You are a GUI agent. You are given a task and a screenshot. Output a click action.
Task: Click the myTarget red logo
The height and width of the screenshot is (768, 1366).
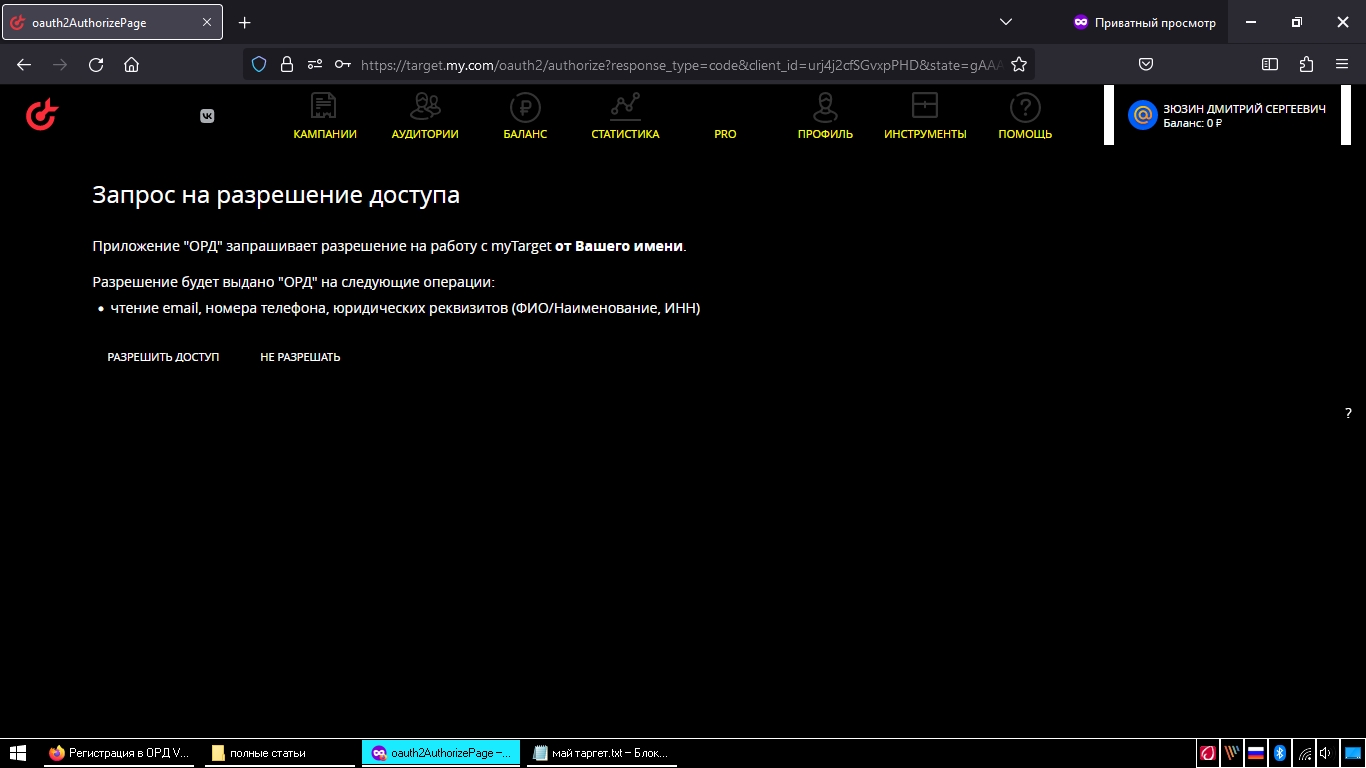pos(41,115)
